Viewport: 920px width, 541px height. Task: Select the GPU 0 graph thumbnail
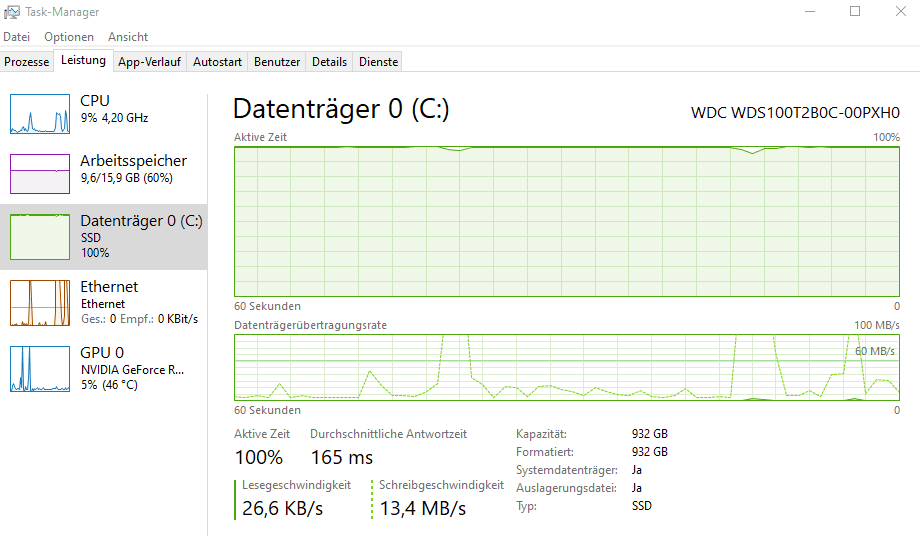point(40,368)
